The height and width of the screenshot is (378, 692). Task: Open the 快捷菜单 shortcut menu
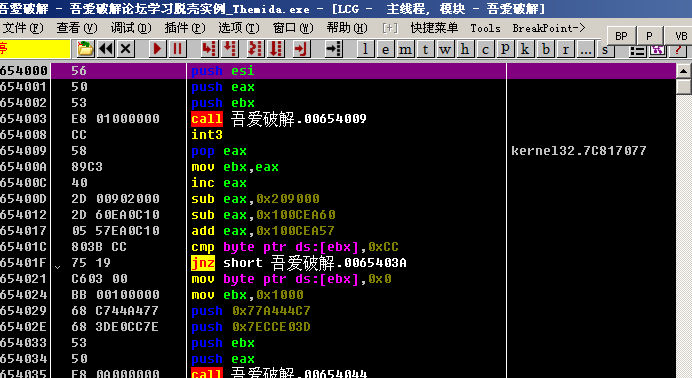[434, 28]
